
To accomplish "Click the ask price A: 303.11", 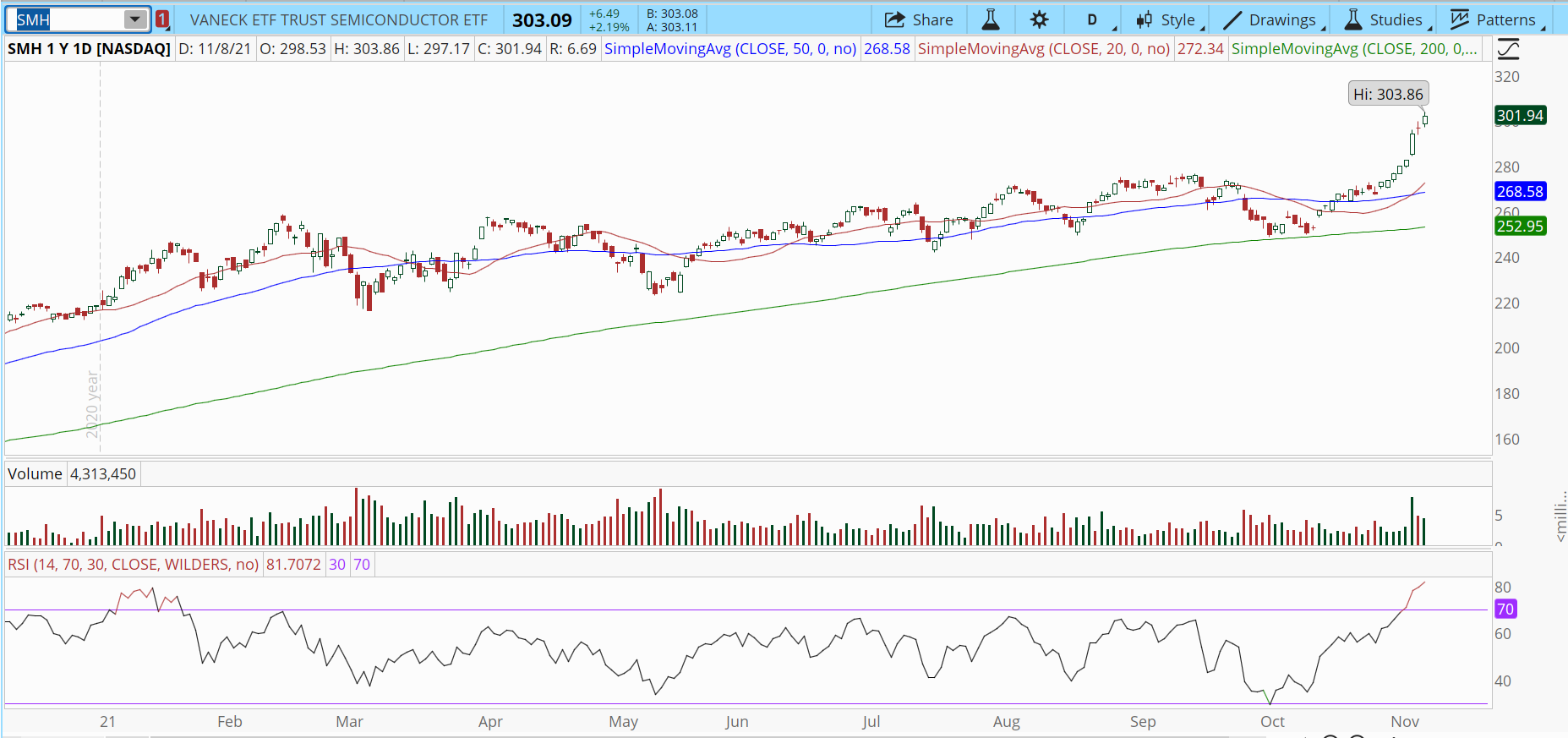I will [672, 27].
